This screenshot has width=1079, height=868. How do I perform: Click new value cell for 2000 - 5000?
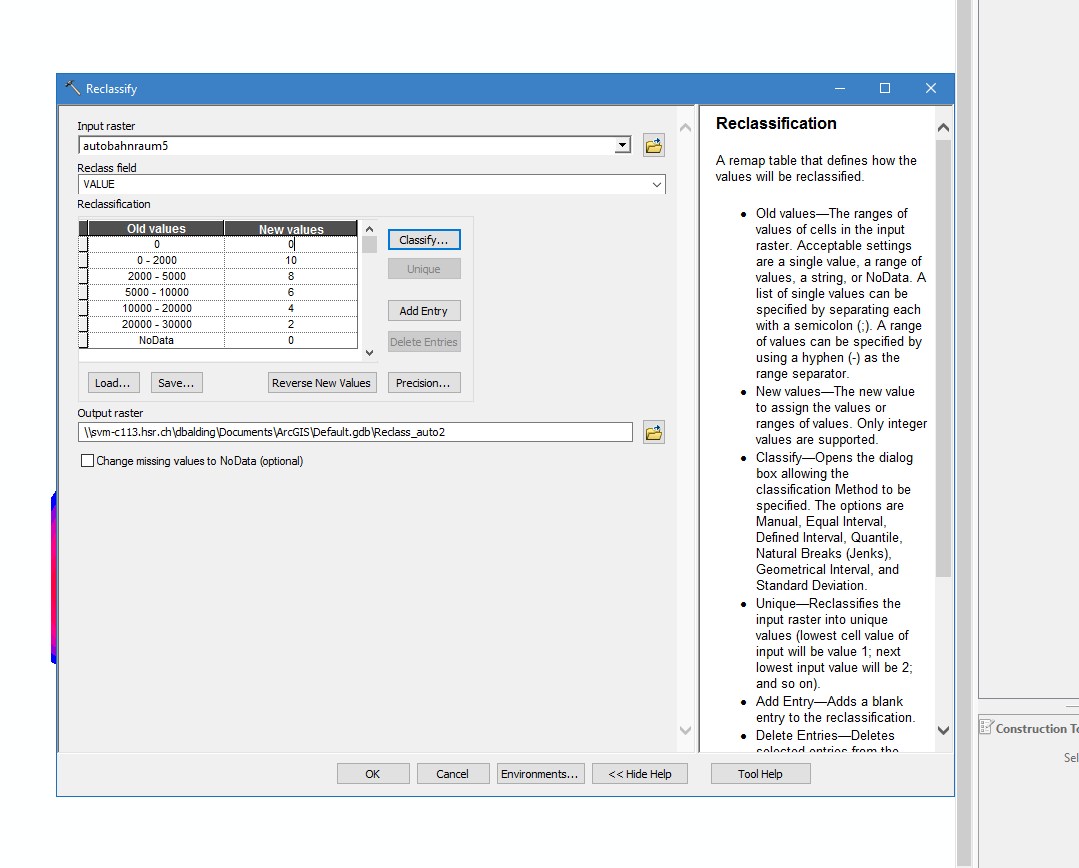(291, 276)
